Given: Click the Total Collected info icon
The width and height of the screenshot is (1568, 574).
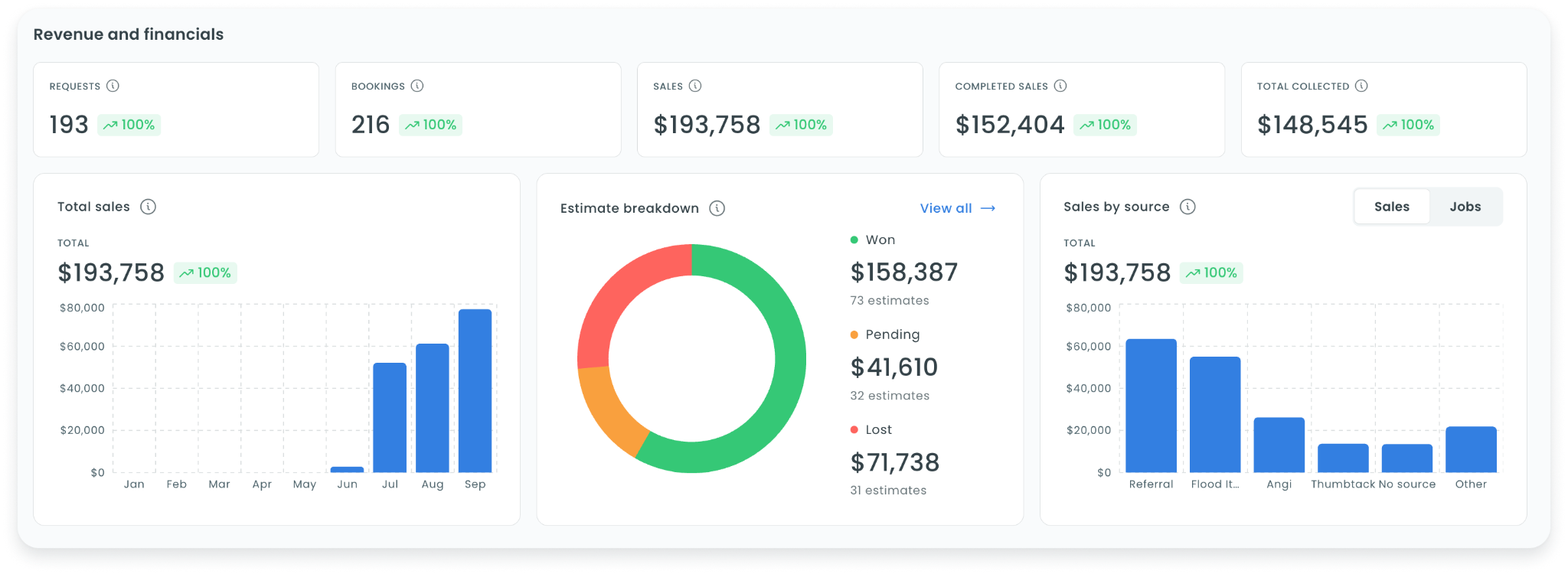Looking at the screenshot, I should click(x=1361, y=86).
